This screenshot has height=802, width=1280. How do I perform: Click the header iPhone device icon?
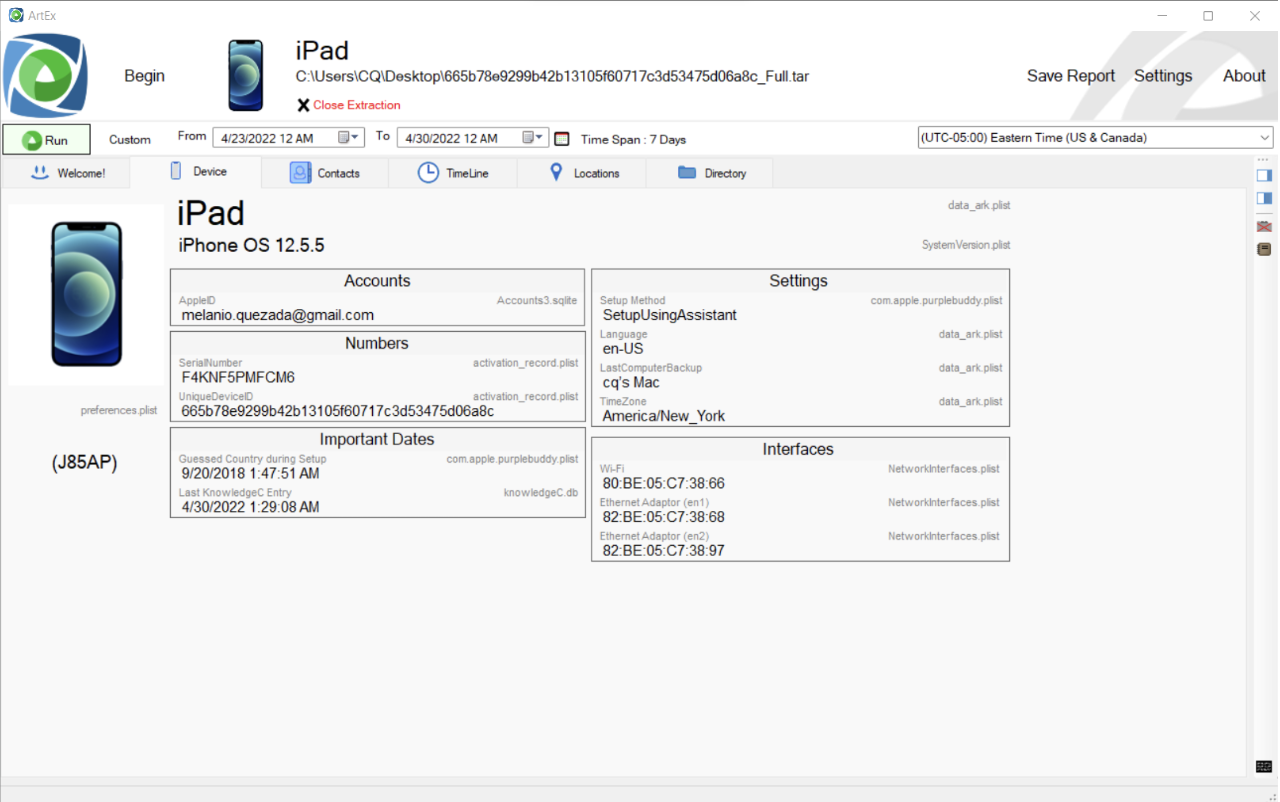point(245,76)
